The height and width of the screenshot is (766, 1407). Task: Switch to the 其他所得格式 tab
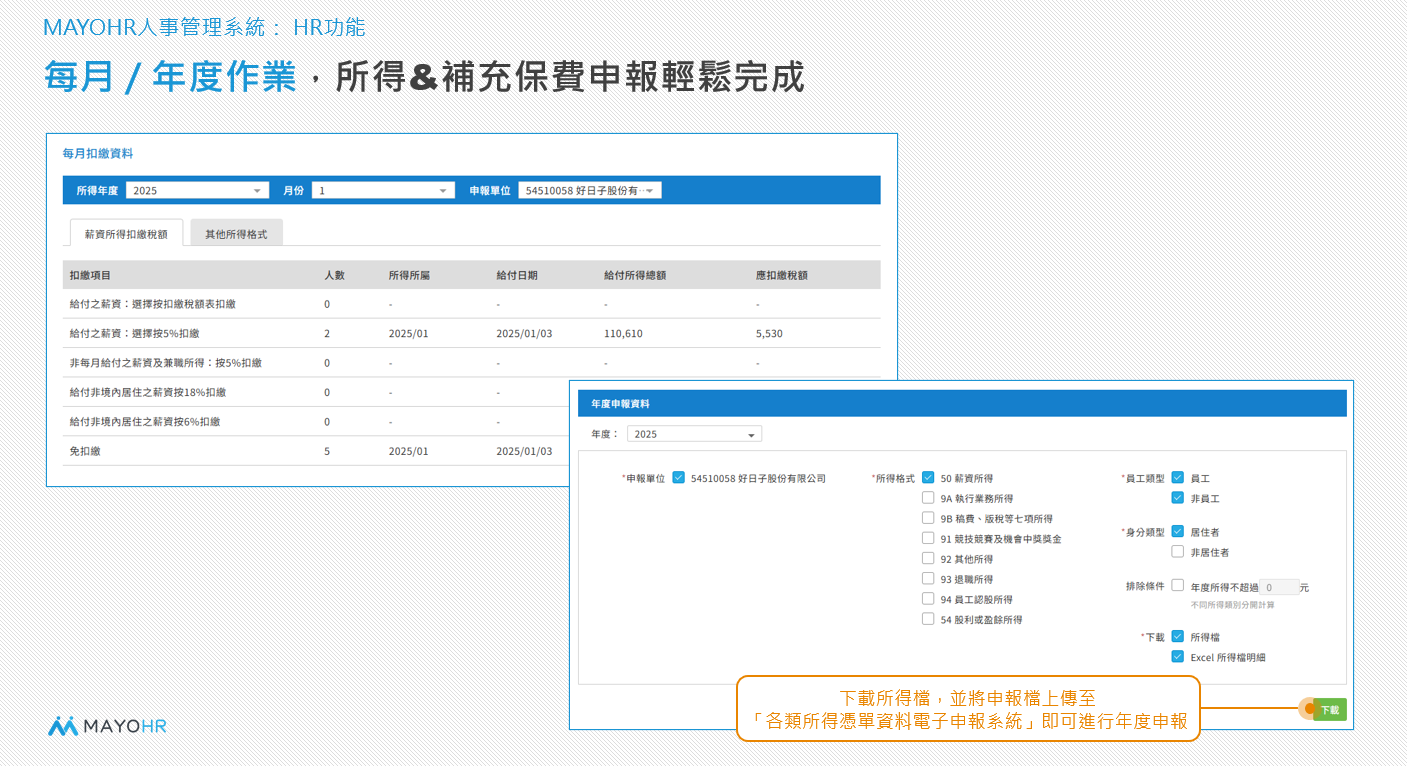pos(237,234)
